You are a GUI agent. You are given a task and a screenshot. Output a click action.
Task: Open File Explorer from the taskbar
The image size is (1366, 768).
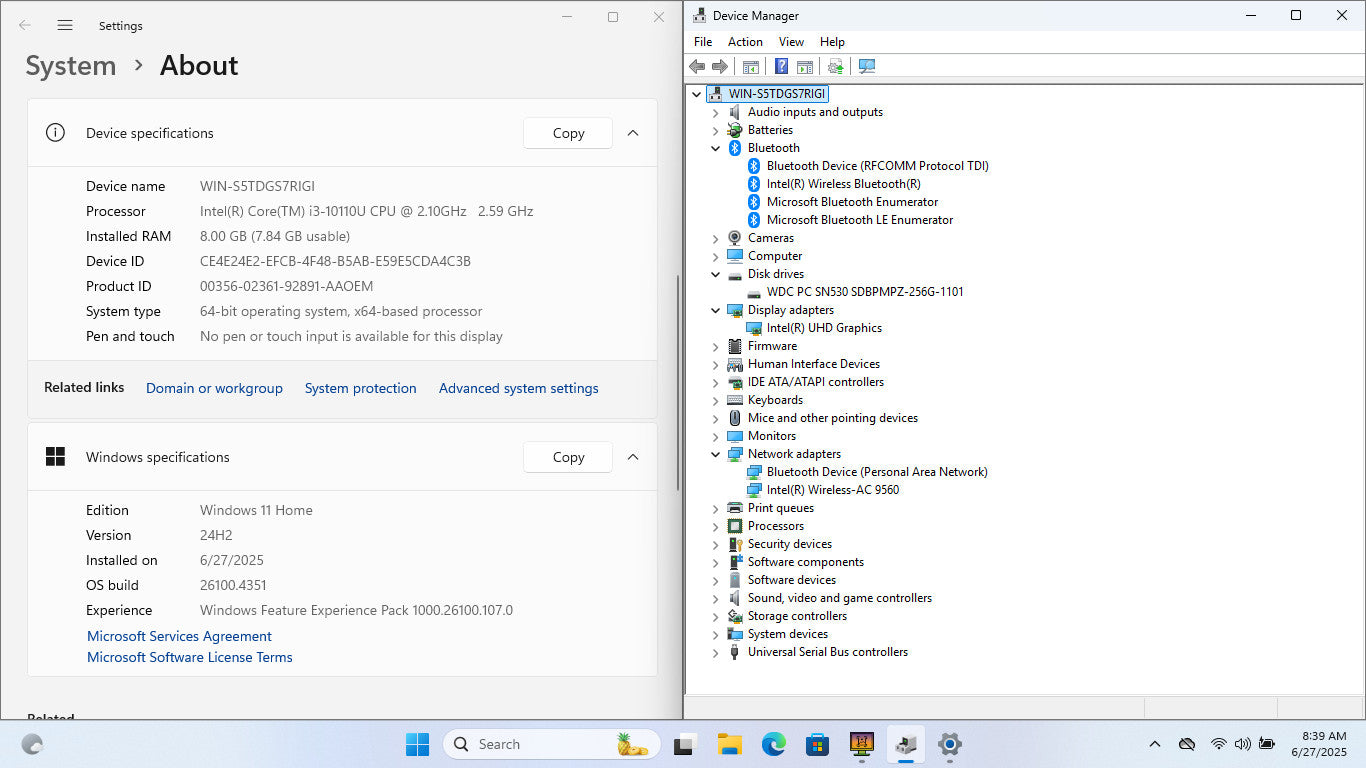729,744
